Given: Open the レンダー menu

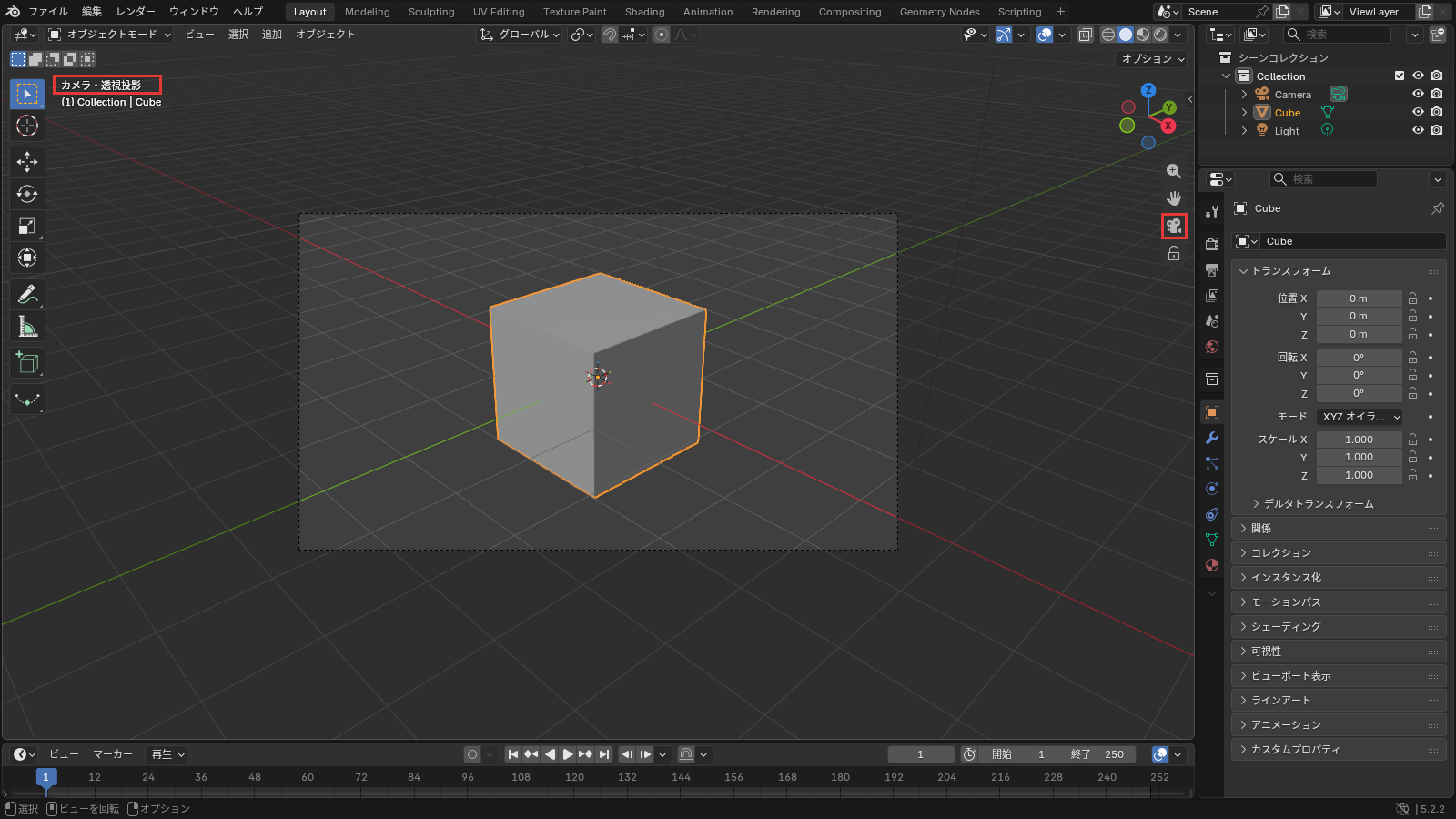Looking at the screenshot, I should coord(136,12).
